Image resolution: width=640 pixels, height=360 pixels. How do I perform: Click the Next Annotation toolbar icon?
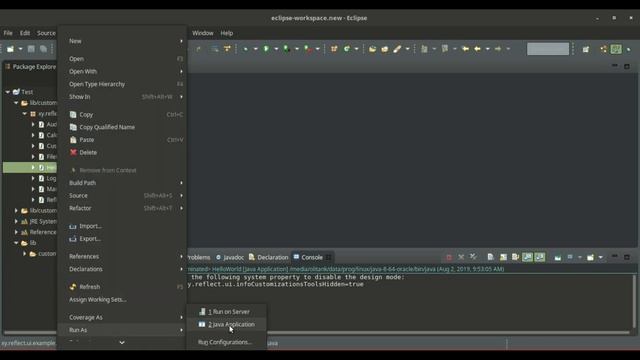point(424,49)
